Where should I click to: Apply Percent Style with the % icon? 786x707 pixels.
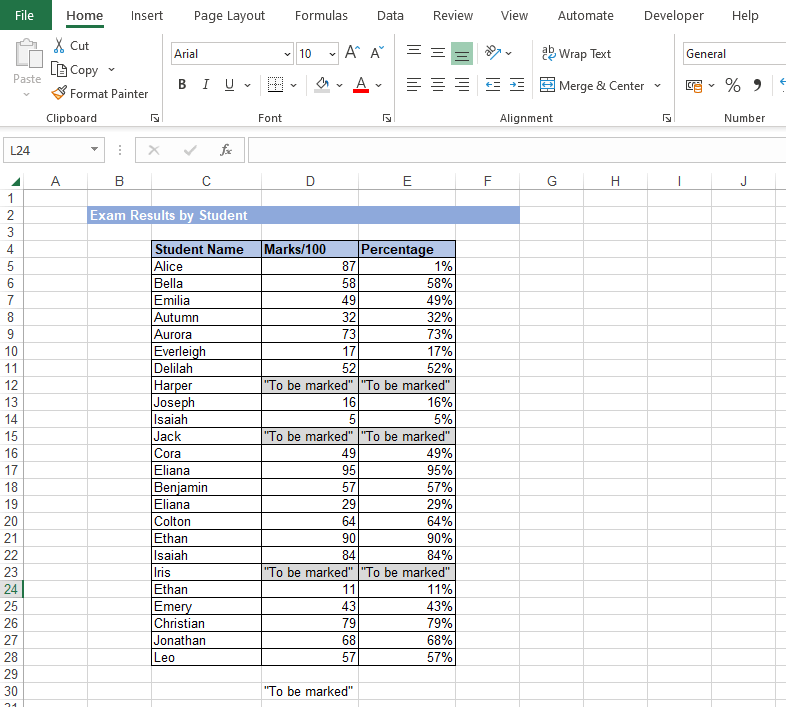tap(733, 86)
